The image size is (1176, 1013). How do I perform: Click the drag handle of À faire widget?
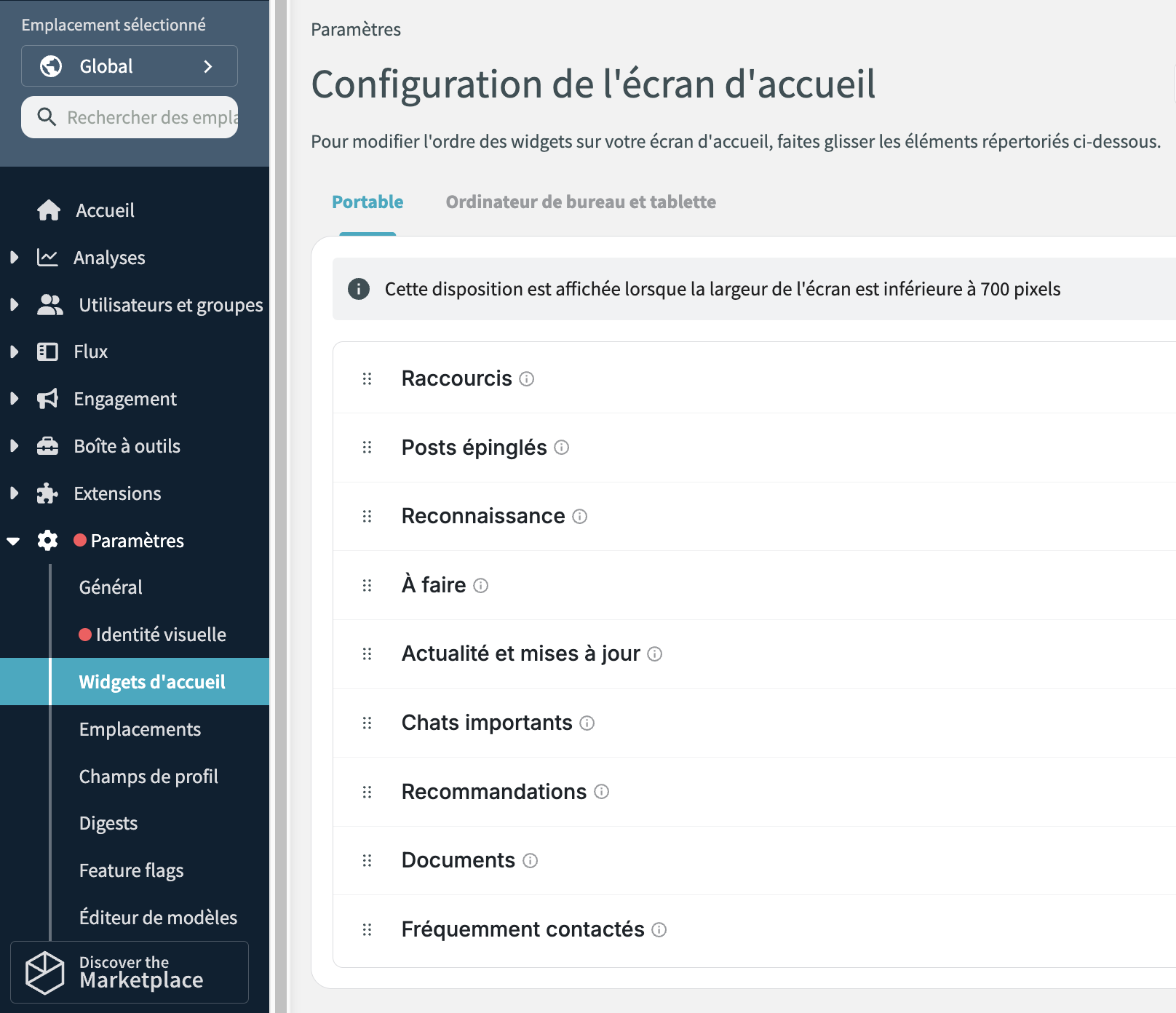click(x=367, y=586)
